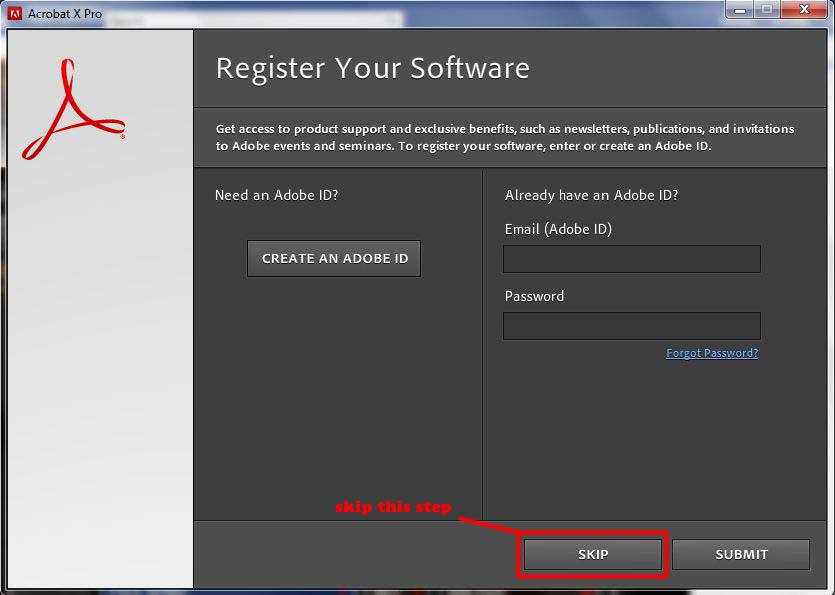This screenshot has width=835, height=595.
Task: Click the "Need an Adobe ID?" text
Action: click(276, 195)
